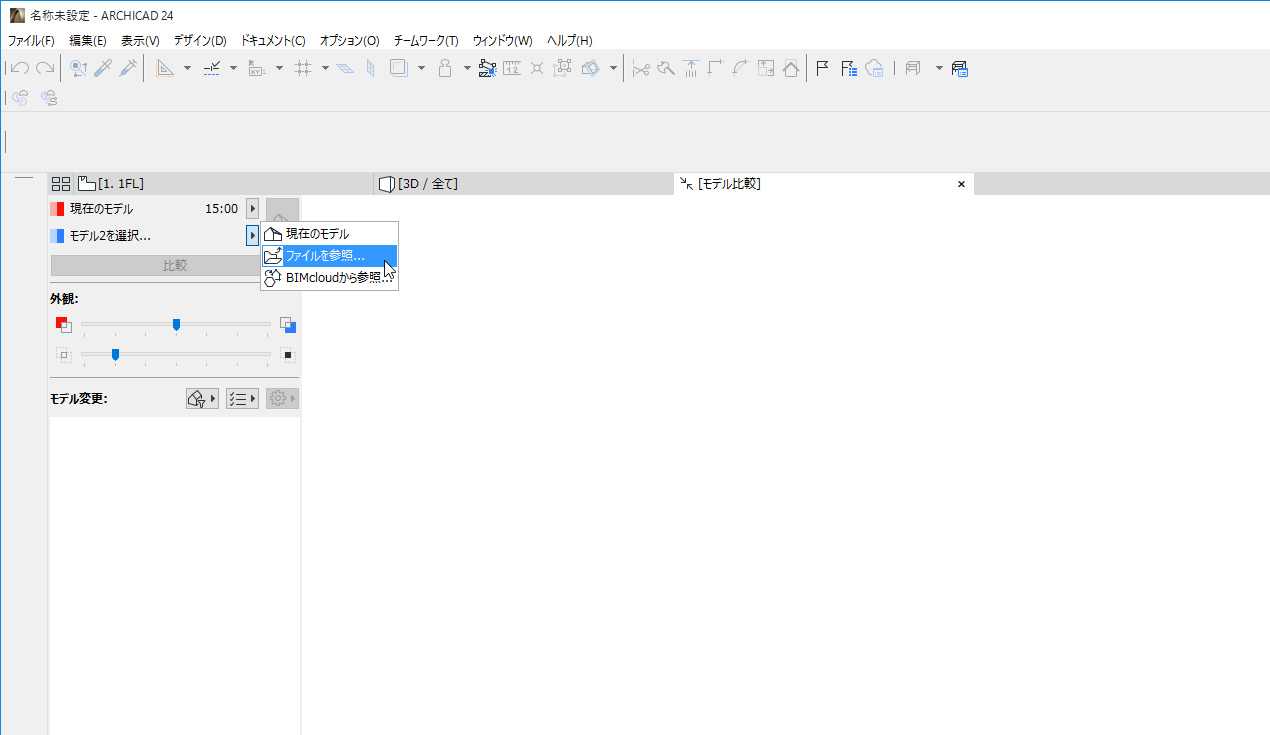
Task: Open the ファイル(F) menu
Action: click(31, 41)
